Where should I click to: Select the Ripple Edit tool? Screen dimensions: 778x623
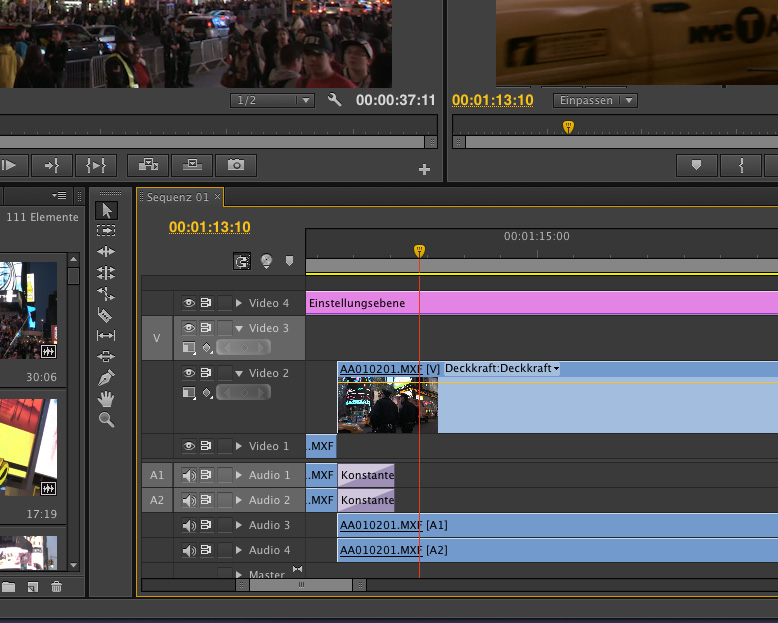click(107, 252)
